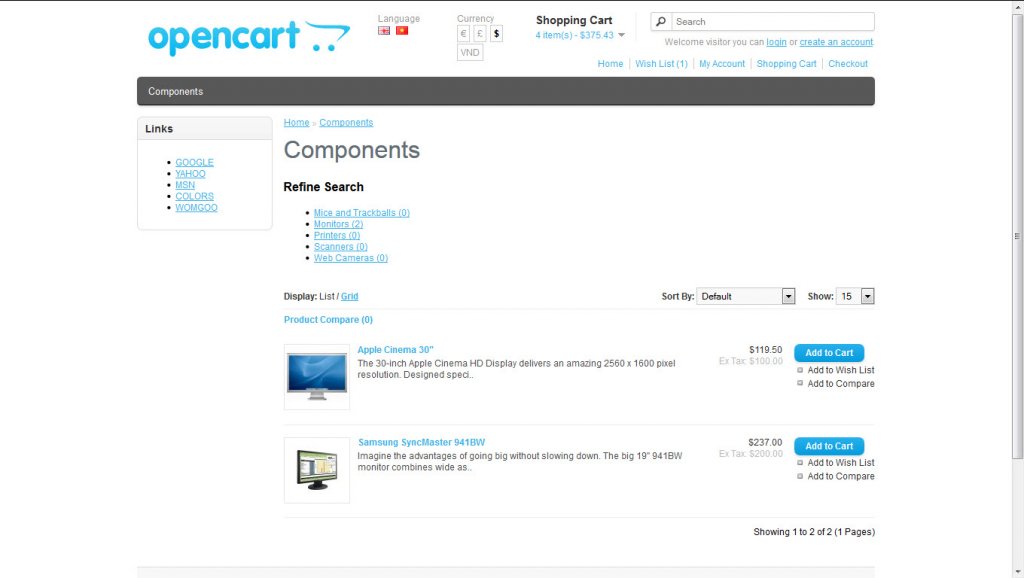
Task: Refine search to Web Cameras (0)
Action: tap(351, 258)
